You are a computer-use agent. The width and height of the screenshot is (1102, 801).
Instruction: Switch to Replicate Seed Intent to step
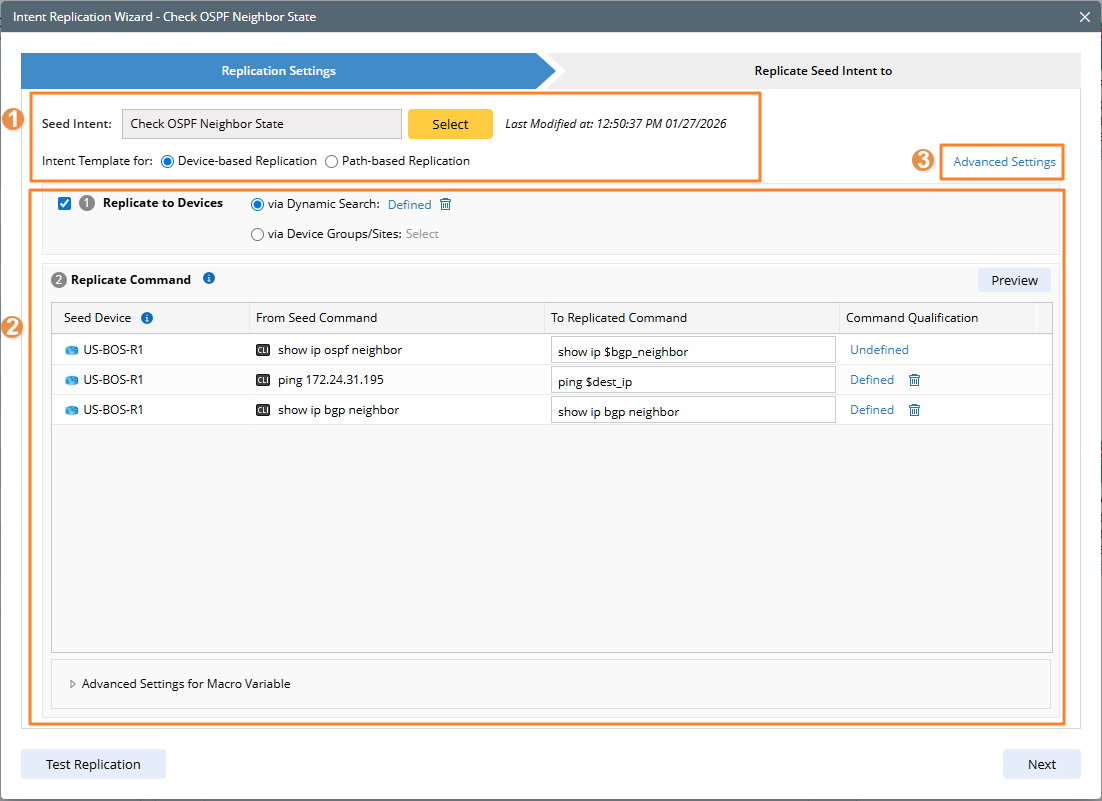pos(822,71)
